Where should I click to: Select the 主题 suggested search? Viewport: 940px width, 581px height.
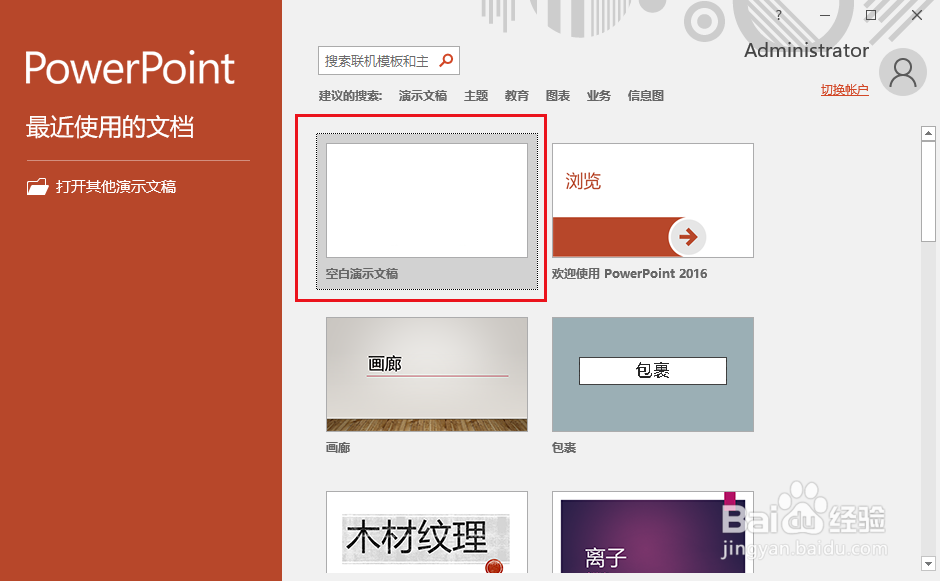click(476, 95)
